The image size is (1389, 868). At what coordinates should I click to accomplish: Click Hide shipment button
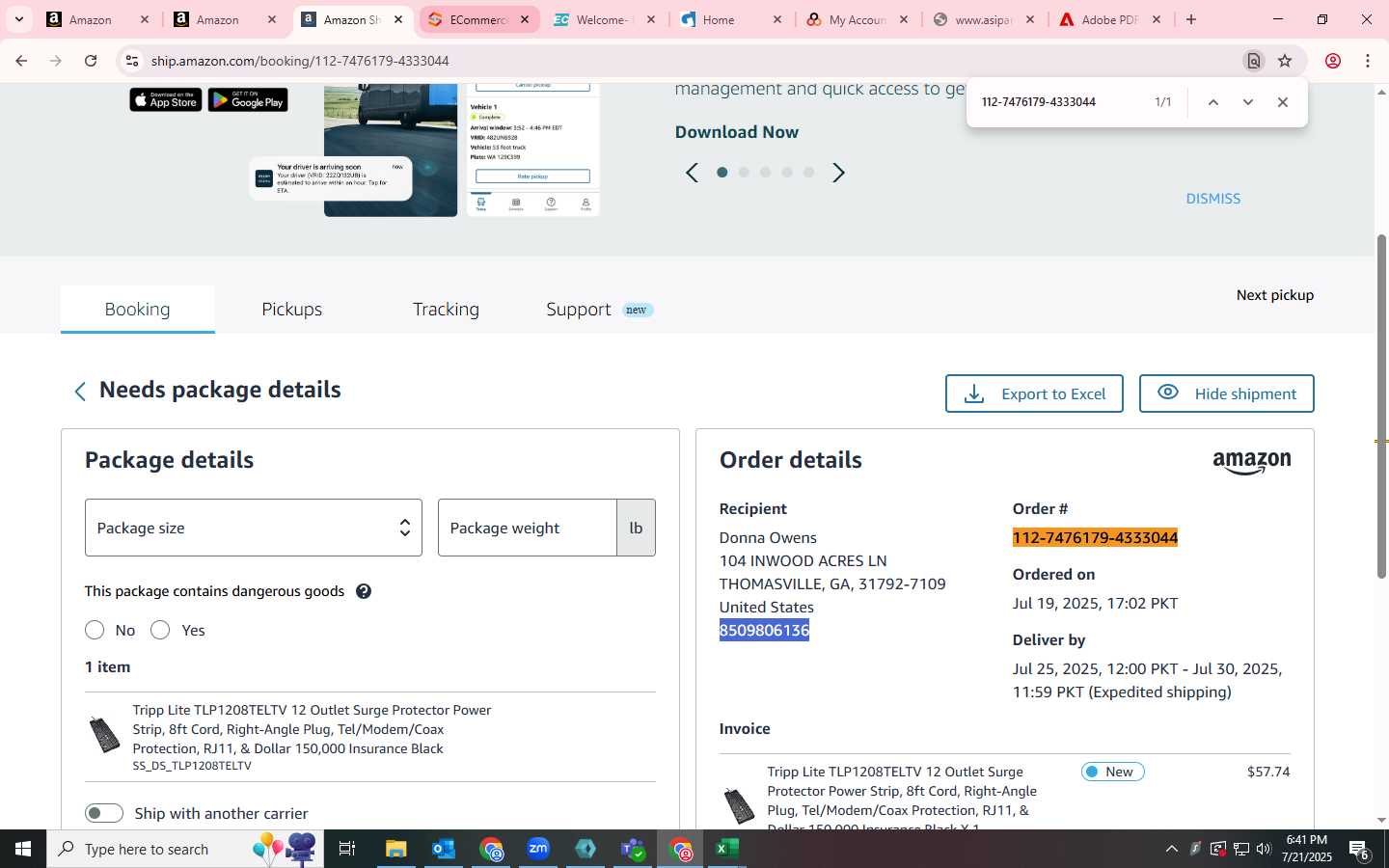[1227, 393]
